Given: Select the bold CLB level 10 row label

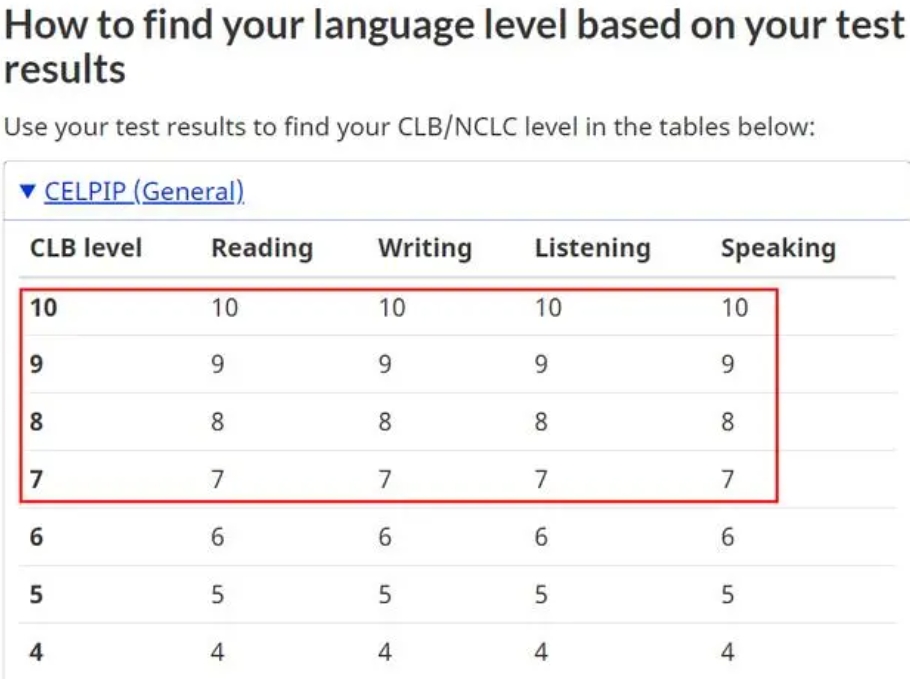Looking at the screenshot, I should tap(43, 308).
